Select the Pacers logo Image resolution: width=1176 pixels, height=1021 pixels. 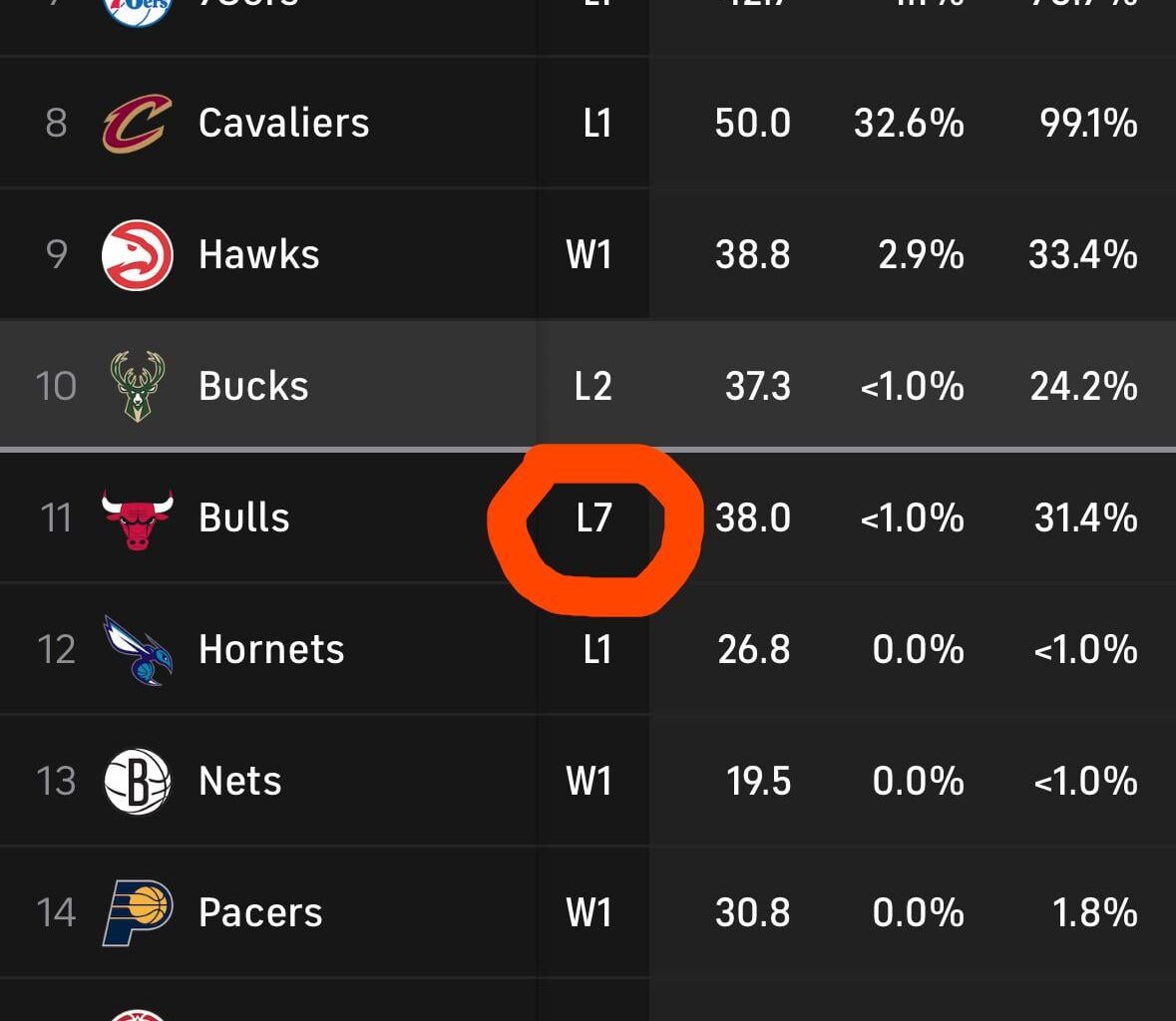[x=137, y=911]
